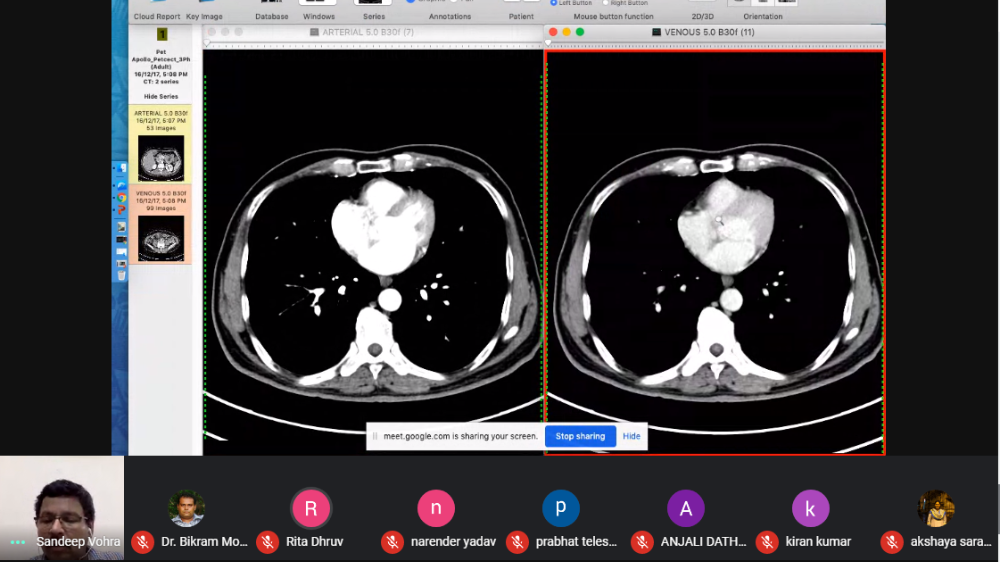
Task: Click the 'Apollo_Petcect_3Ph' study name text
Action: 161,59
